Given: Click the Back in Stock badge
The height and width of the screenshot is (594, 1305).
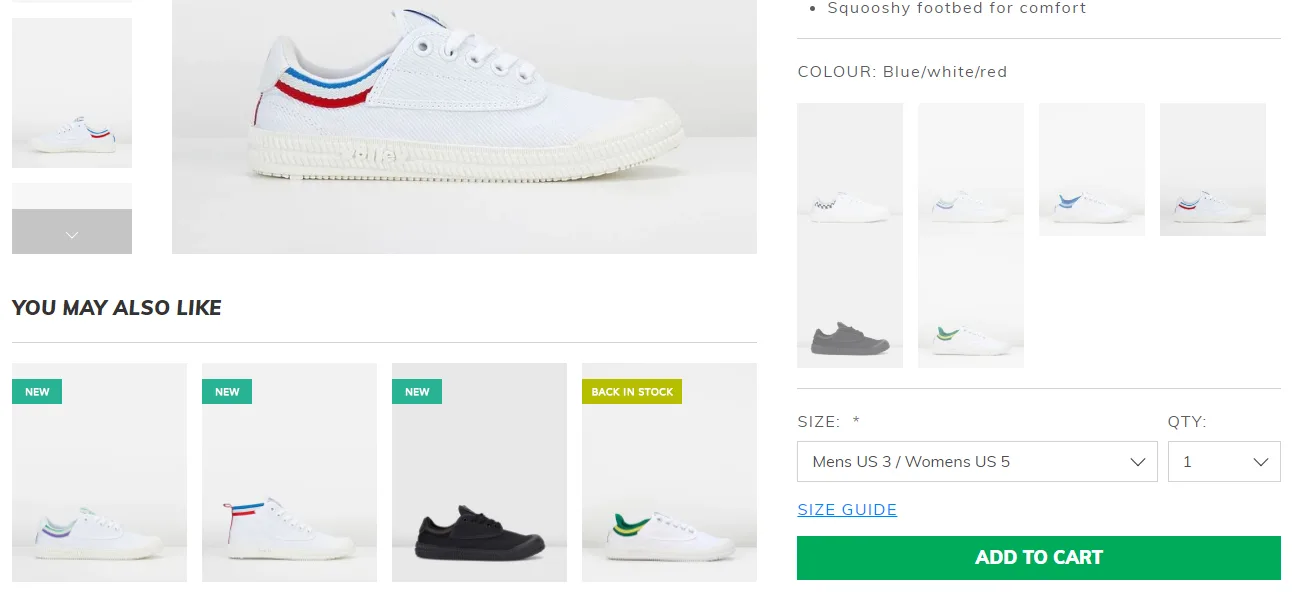Looking at the screenshot, I should click(x=632, y=392).
